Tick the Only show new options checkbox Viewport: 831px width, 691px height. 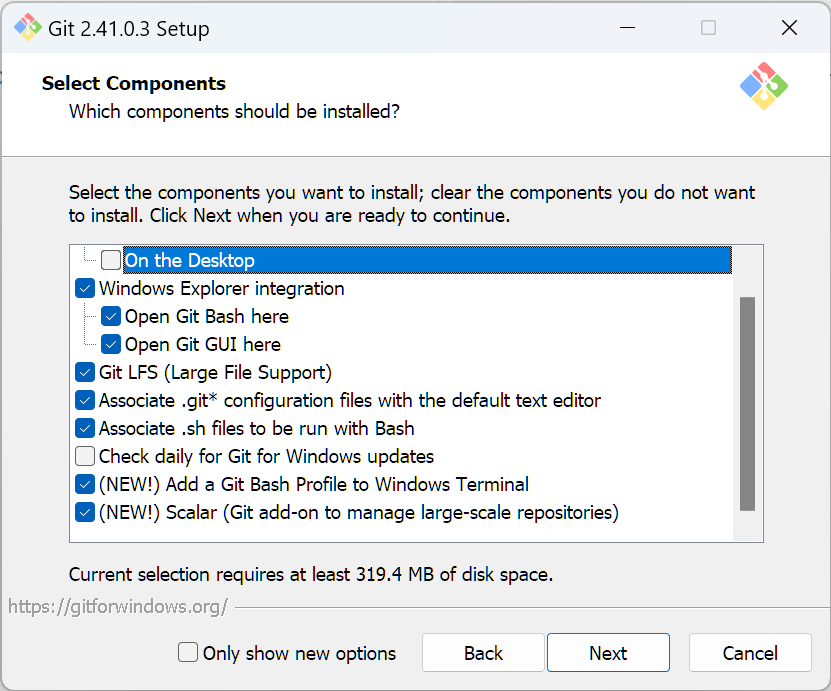pos(188,653)
